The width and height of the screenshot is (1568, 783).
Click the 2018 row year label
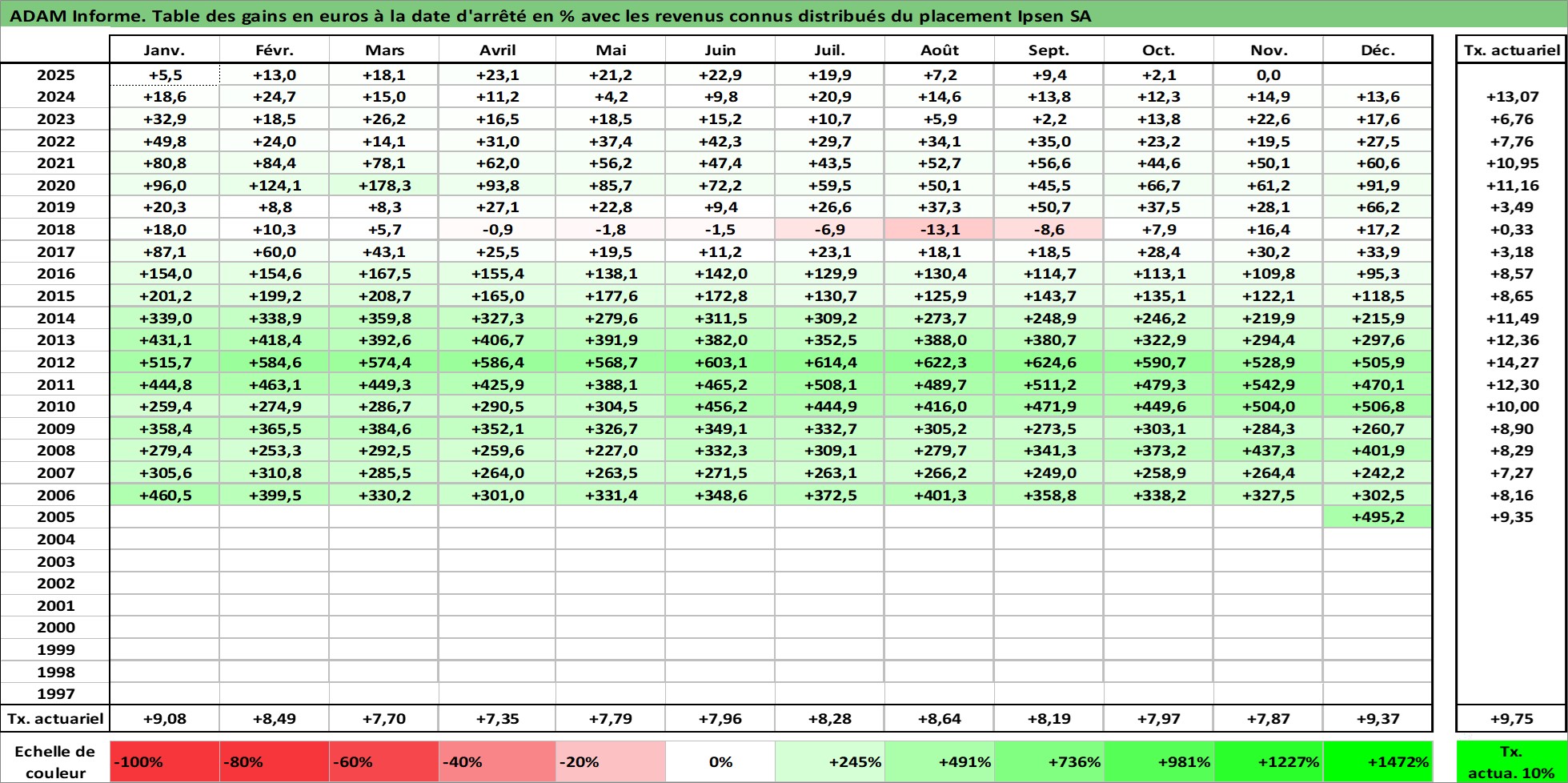56,229
